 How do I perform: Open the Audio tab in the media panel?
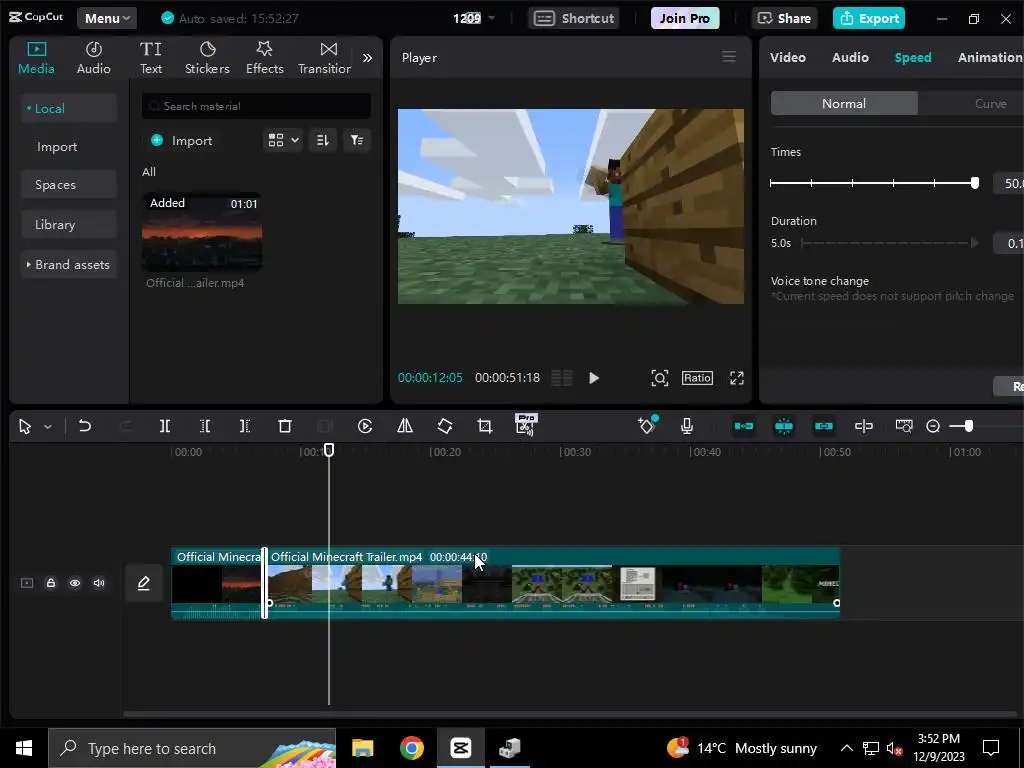pyautogui.click(x=93, y=58)
